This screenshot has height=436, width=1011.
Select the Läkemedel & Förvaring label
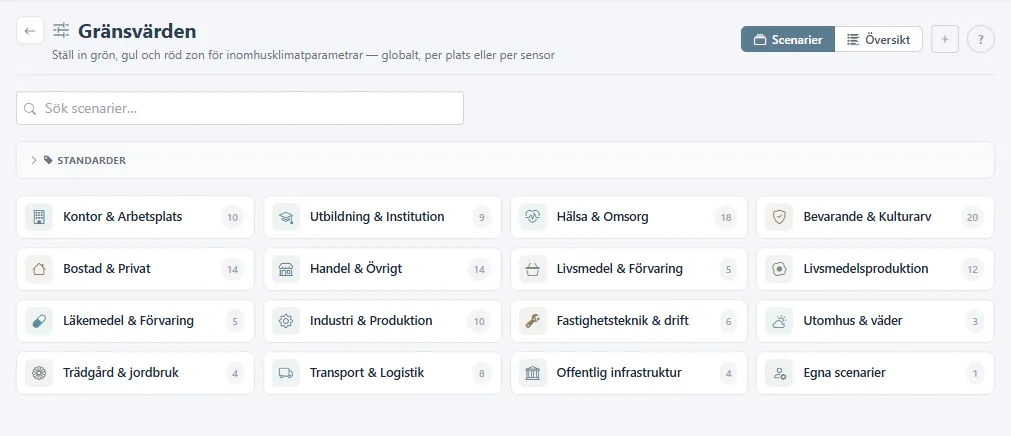128,321
